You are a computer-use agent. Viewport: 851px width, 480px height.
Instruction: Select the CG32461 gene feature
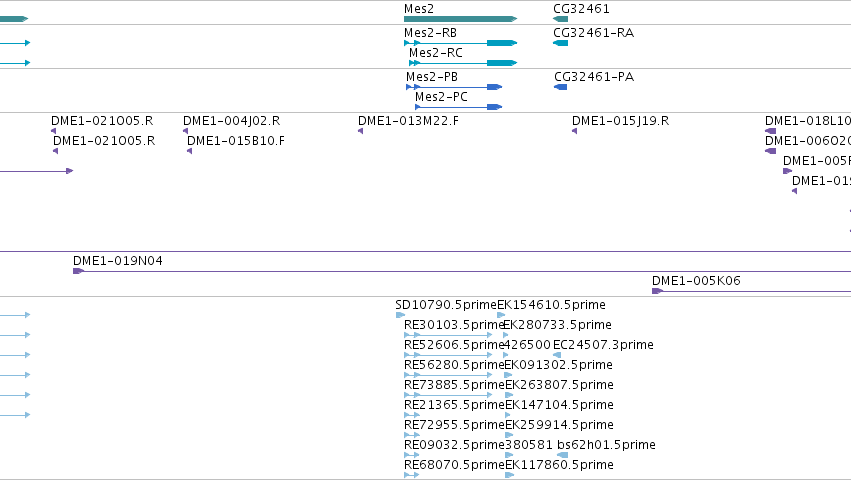561,19
